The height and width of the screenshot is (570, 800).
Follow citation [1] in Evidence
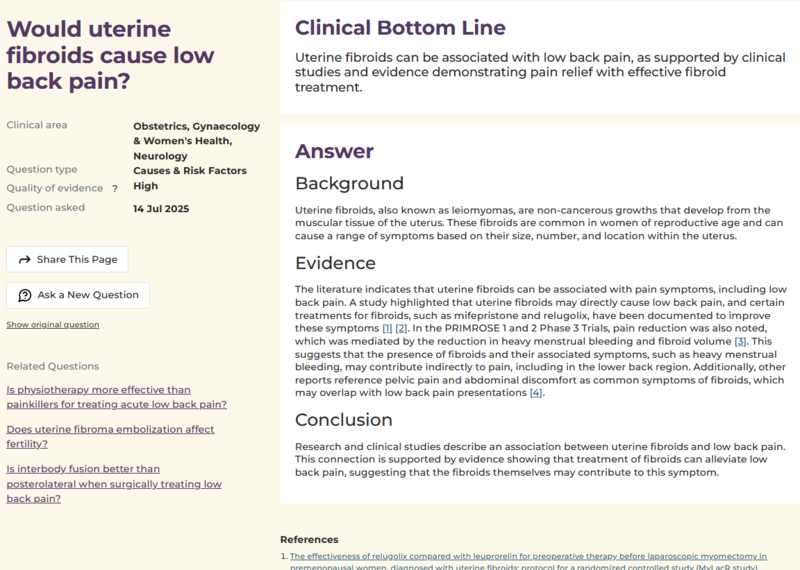click(x=387, y=328)
